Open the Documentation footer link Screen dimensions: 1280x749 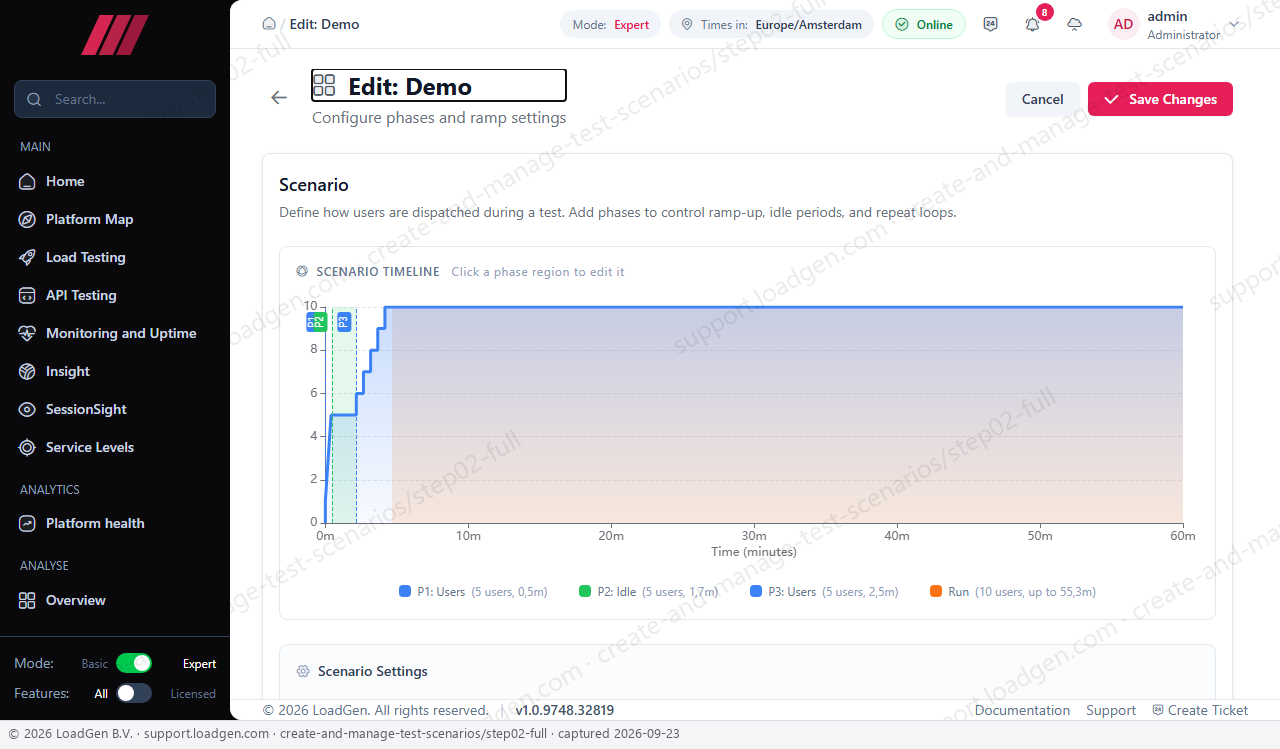(x=1022, y=710)
